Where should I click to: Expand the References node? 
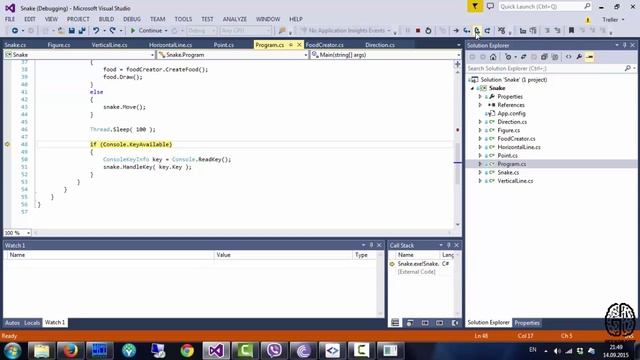coord(480,105)
